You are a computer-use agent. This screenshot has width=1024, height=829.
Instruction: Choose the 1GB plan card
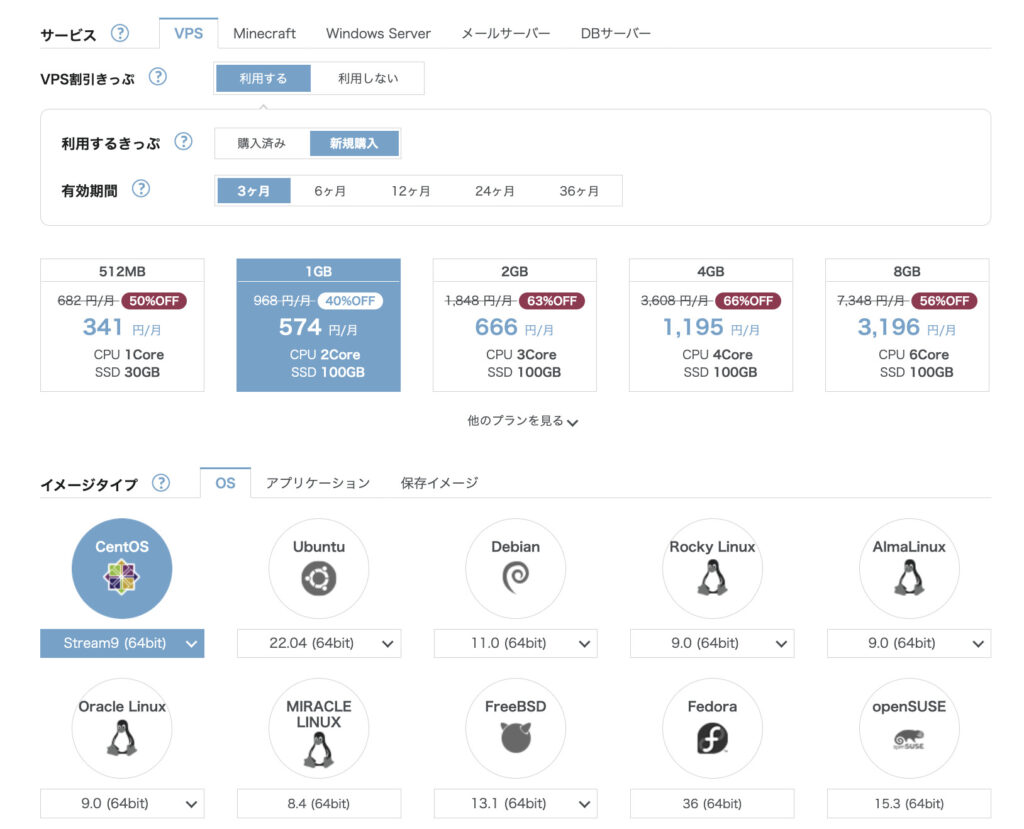(319, 325)
